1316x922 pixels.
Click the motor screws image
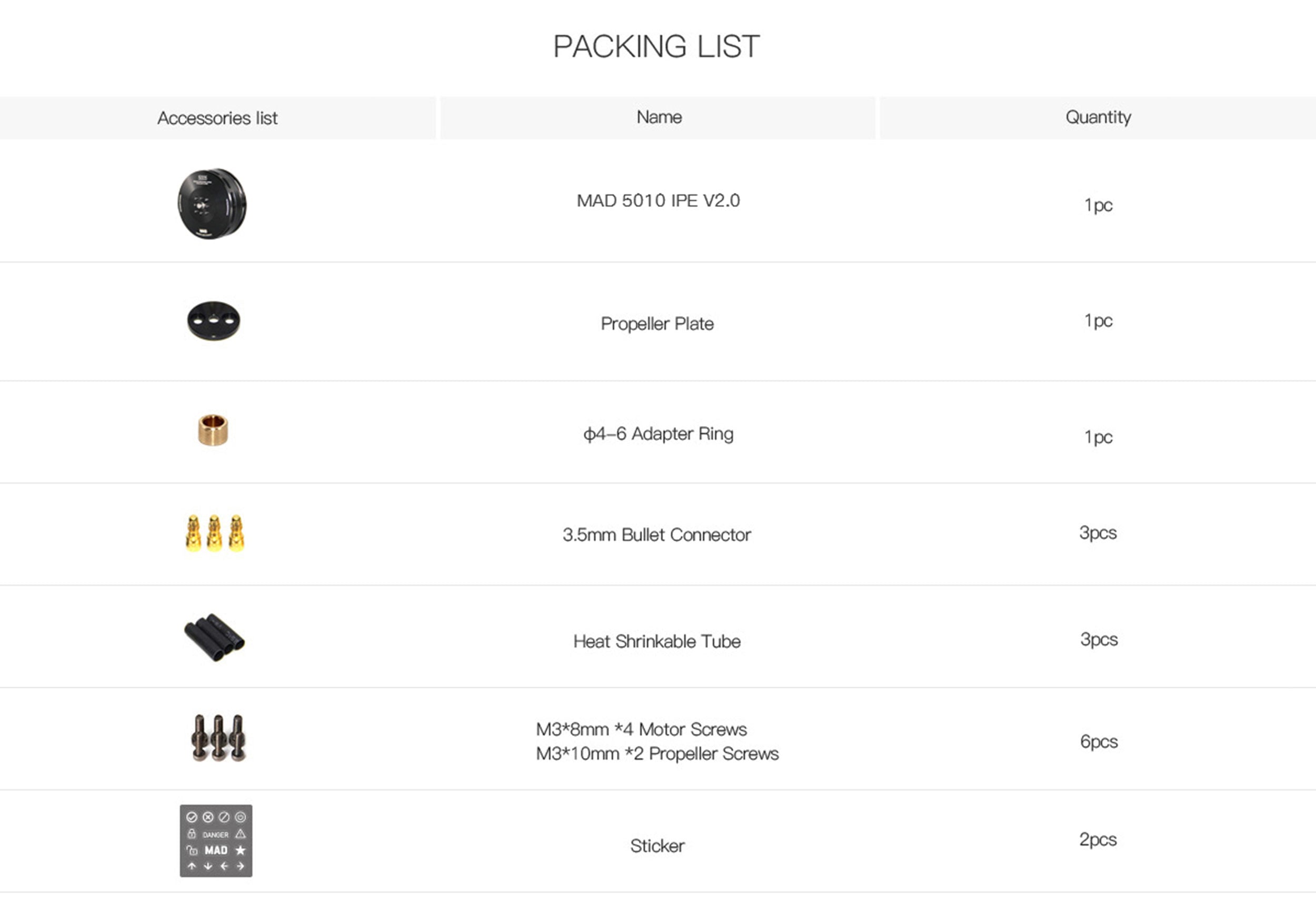pyautogui.click(x=218, y=738)
